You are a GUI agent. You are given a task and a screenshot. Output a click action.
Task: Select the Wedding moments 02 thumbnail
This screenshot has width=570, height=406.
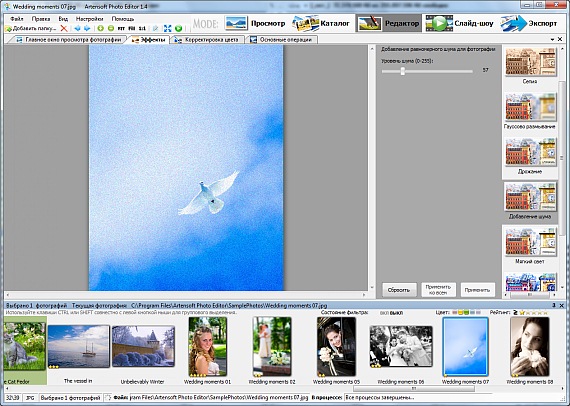coord(272,346)
